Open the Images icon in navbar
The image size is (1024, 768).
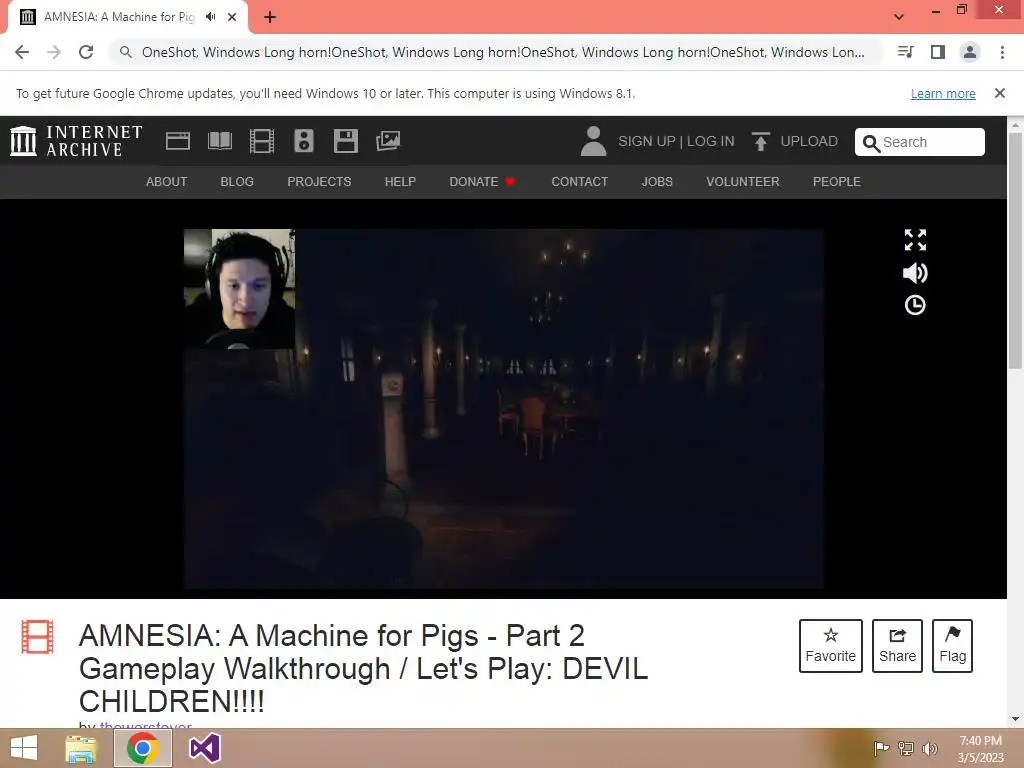pyautogui.click(x=388, y=141)
